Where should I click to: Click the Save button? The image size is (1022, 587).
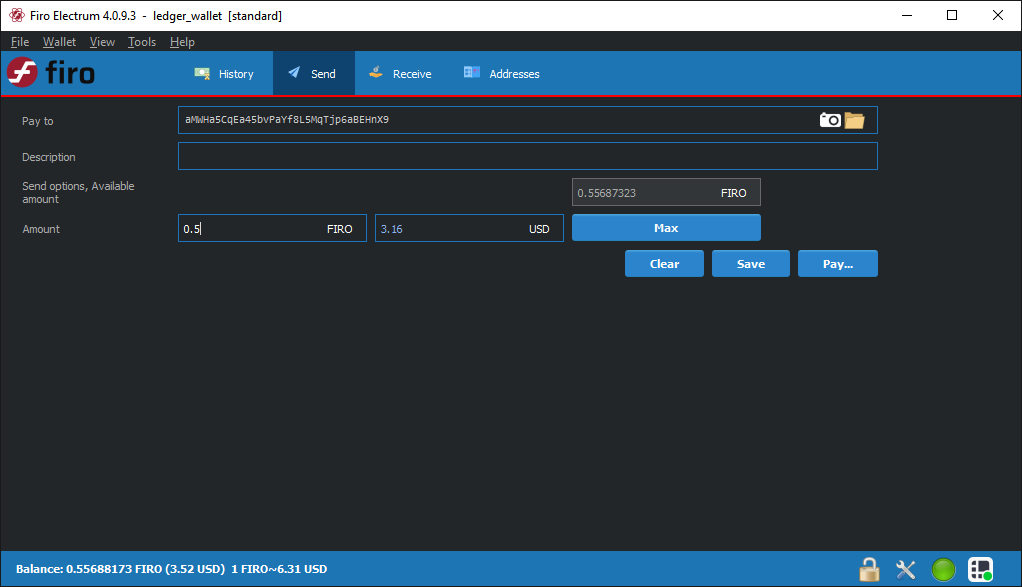[x=751, y=264]
